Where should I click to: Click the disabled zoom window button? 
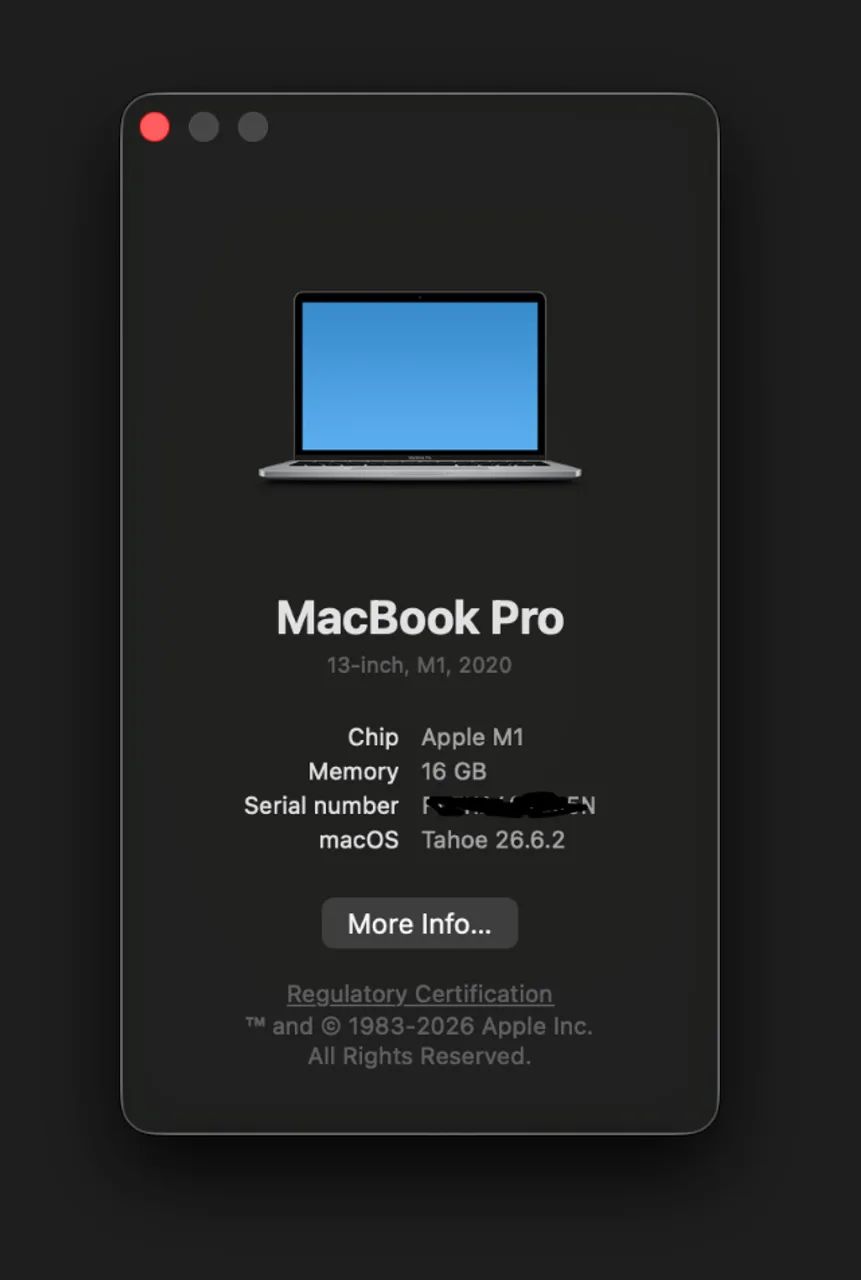click(x=253, y=127)
